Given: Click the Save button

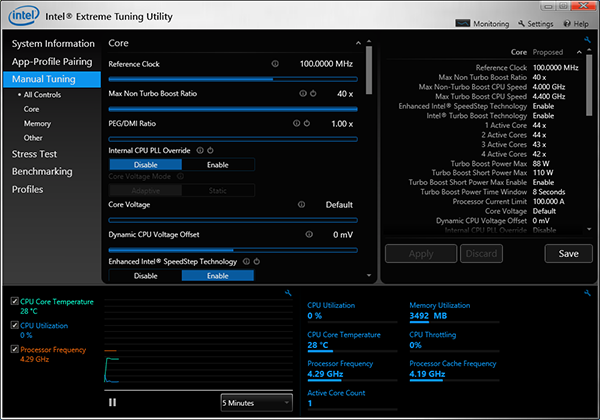Looking at the screenshot, I should [568, 253].
